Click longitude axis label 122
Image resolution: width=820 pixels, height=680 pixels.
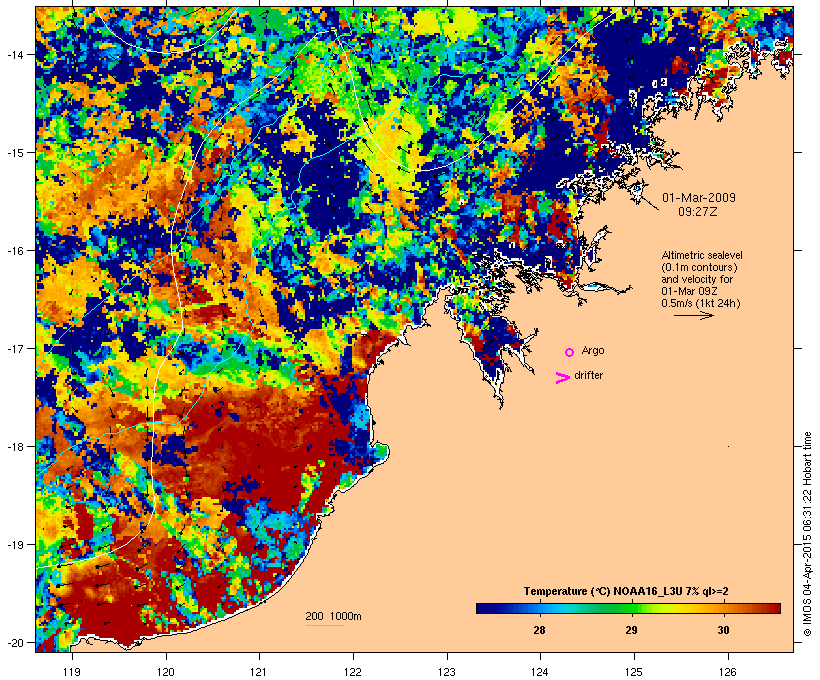353,672
